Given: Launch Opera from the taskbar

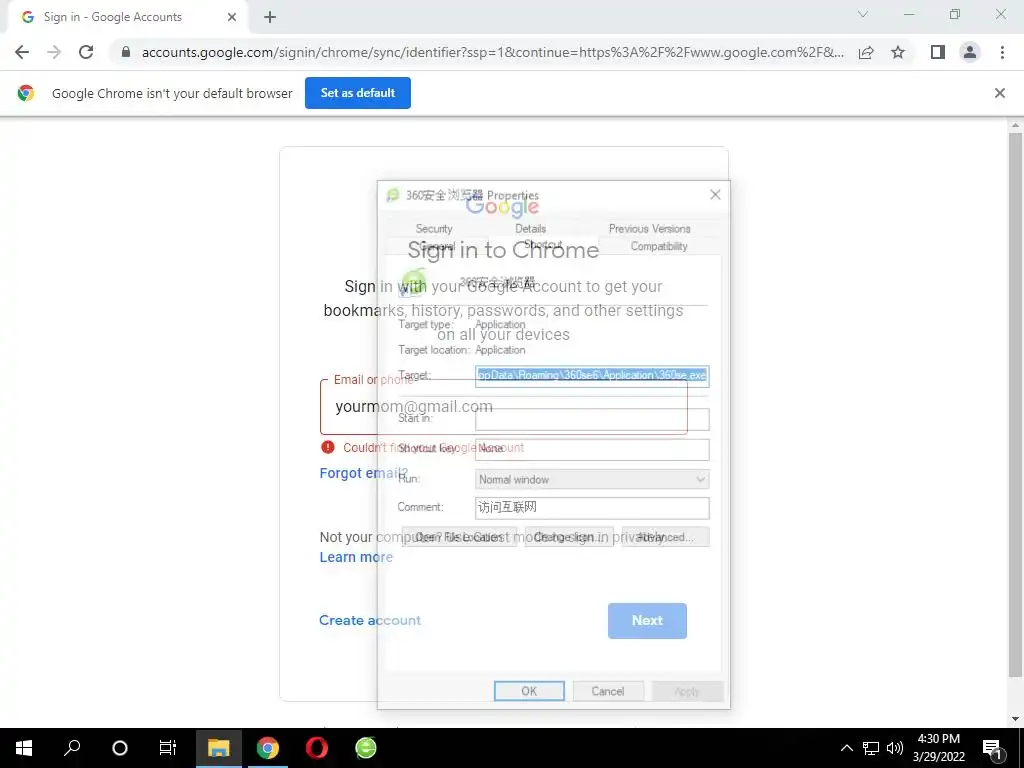Looking at the screenshot, I should pyautogui.click(x=317, y=748).
